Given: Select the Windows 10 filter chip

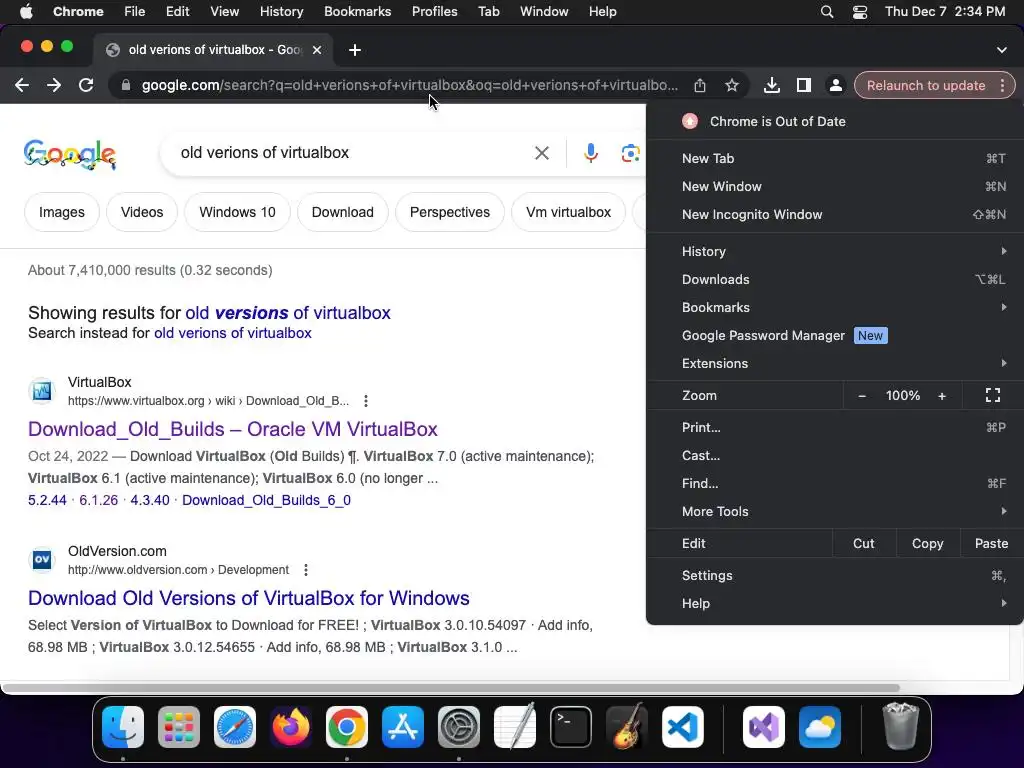Looking at the screenshot, I should (237, 212).
